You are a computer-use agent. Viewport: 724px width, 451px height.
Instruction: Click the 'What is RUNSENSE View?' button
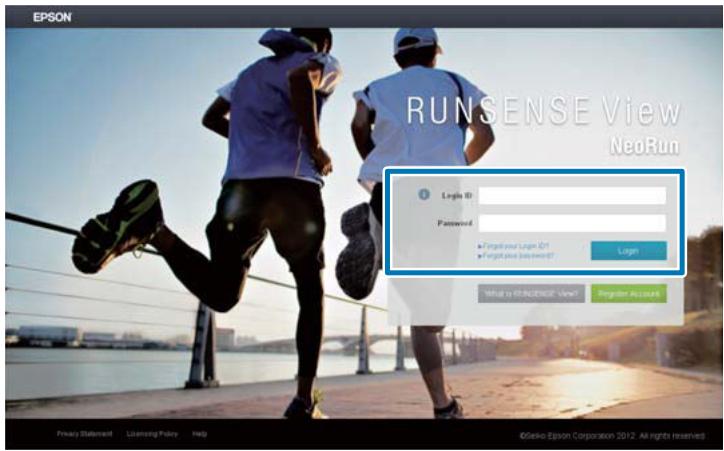531,294
